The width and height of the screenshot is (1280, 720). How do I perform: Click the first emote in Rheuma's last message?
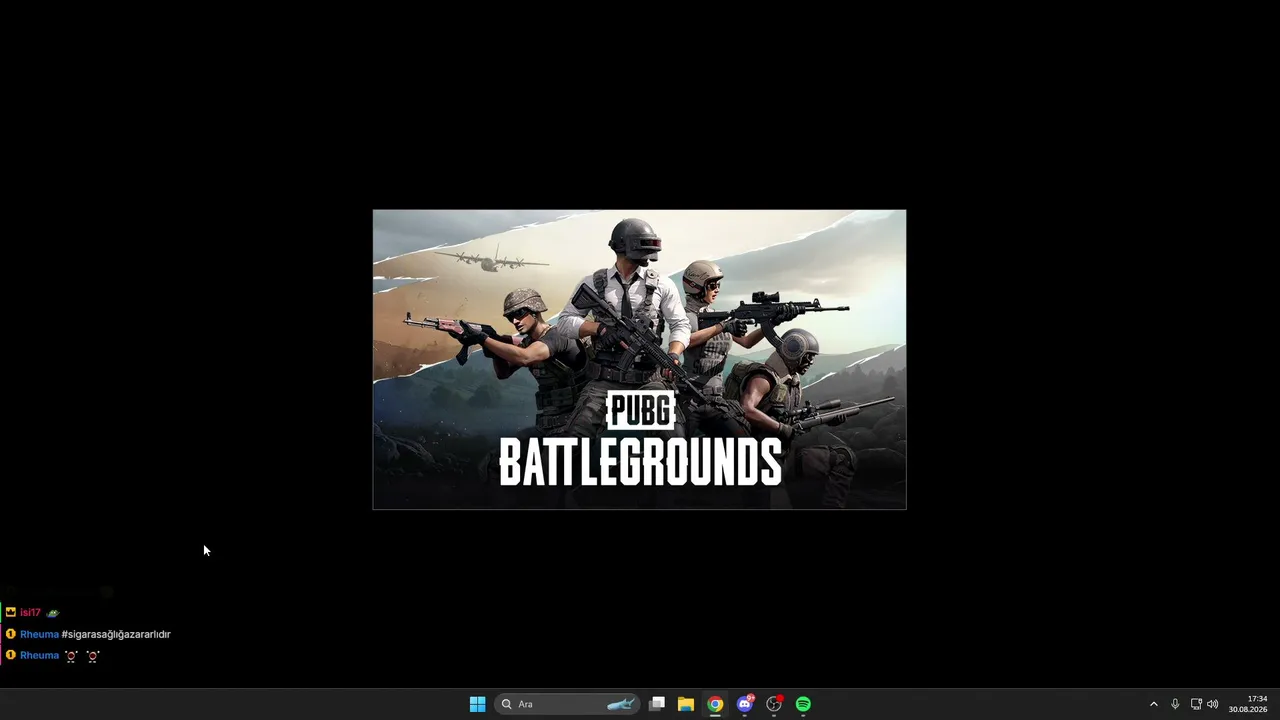[x=71, y=656]
